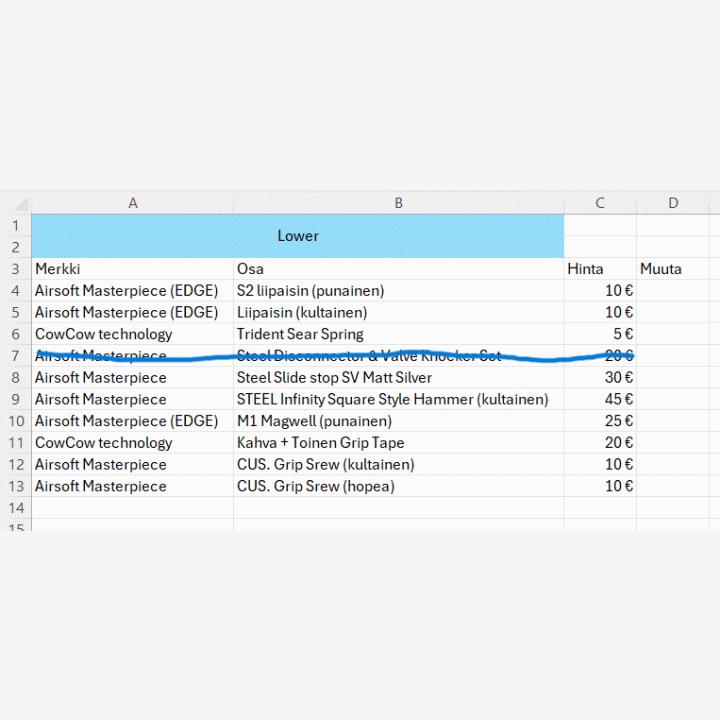Click the 'Hinta' header cell
The height and width of the screenshot is (720, 720).
(600, 269)
